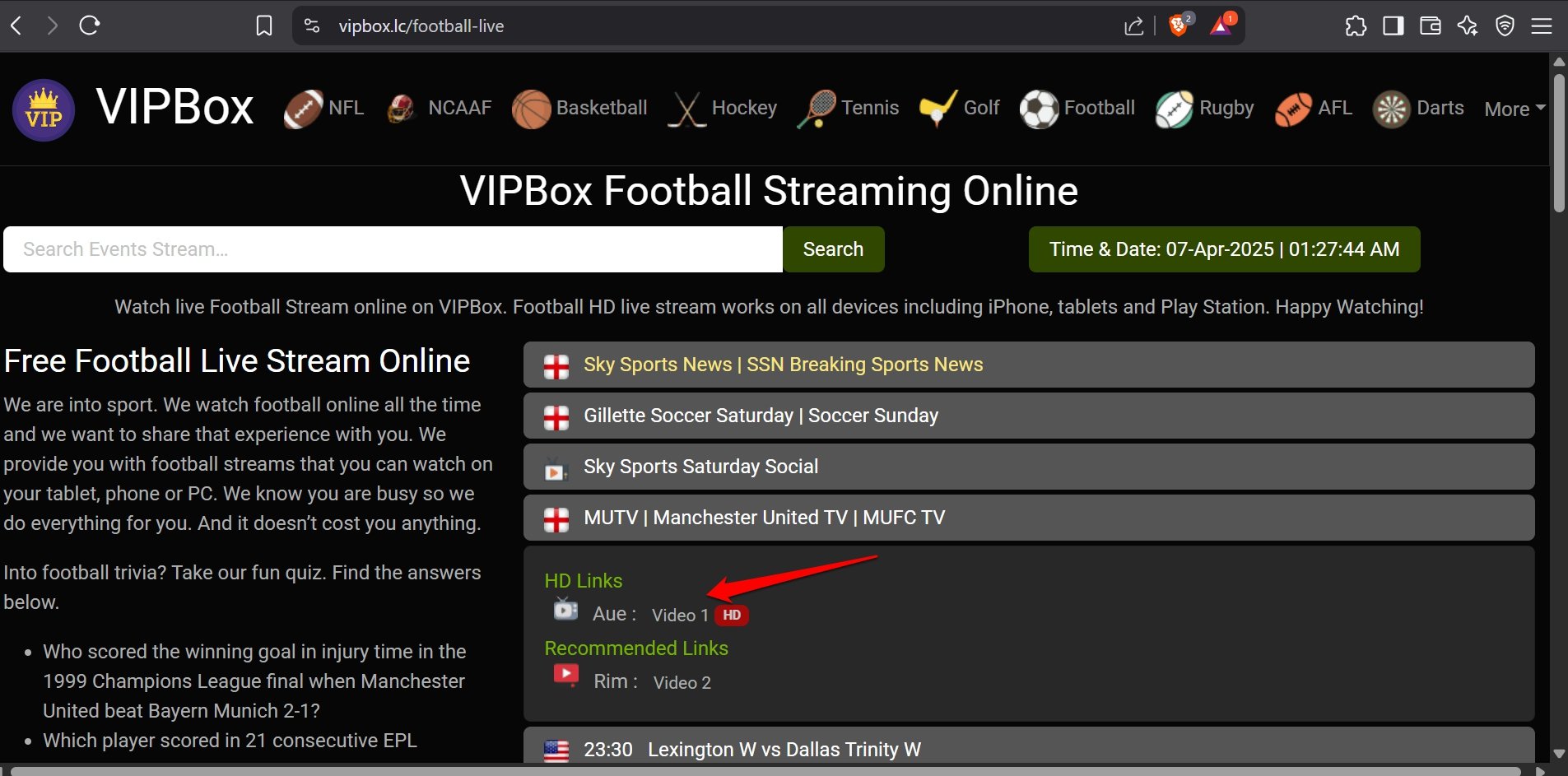1568x776 pixels.
Task: Click the vertical scrollbar thumb
Action: pos(1559,144)
